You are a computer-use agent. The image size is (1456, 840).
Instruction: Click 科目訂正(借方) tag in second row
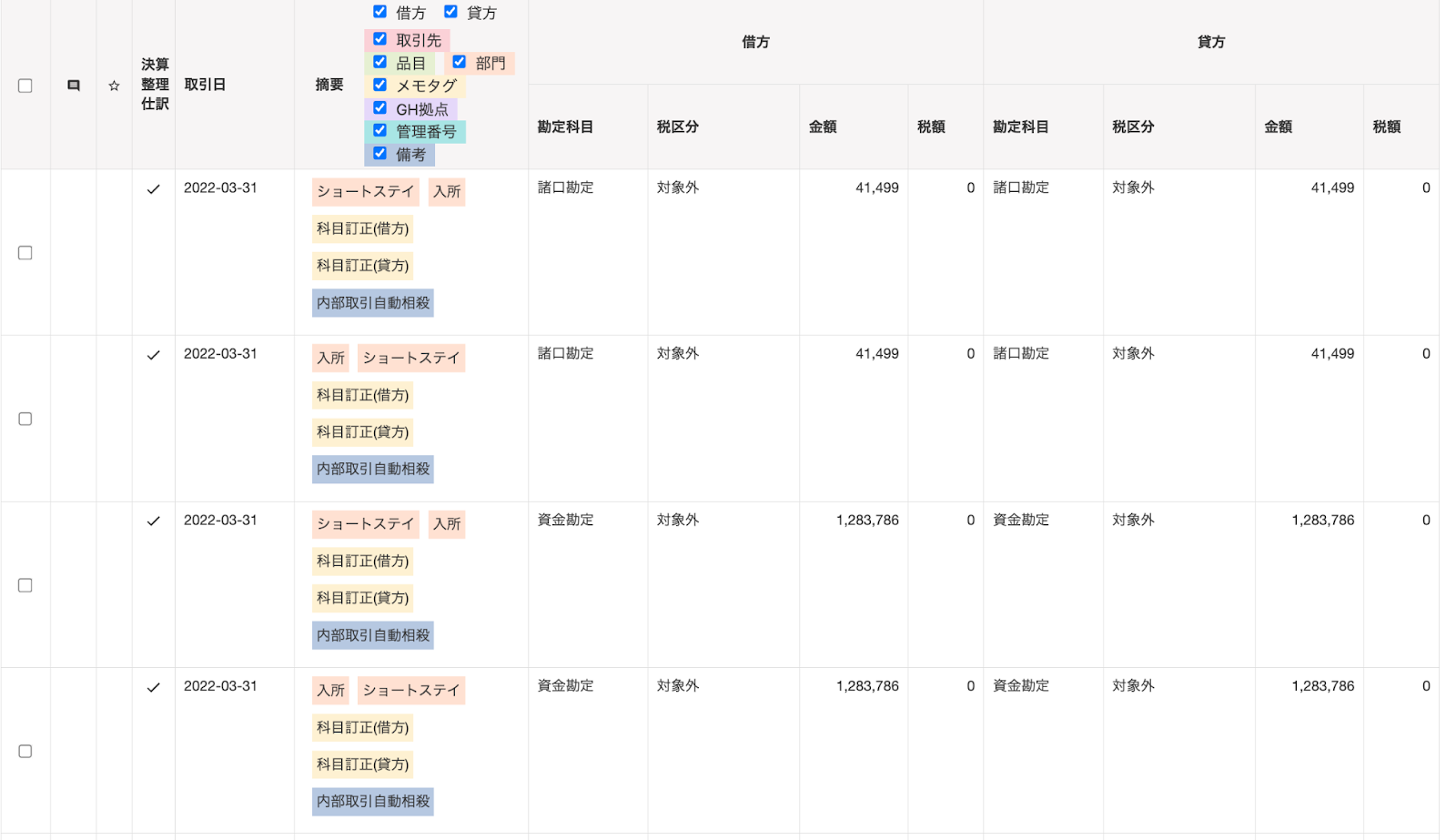tap(363, 395)
